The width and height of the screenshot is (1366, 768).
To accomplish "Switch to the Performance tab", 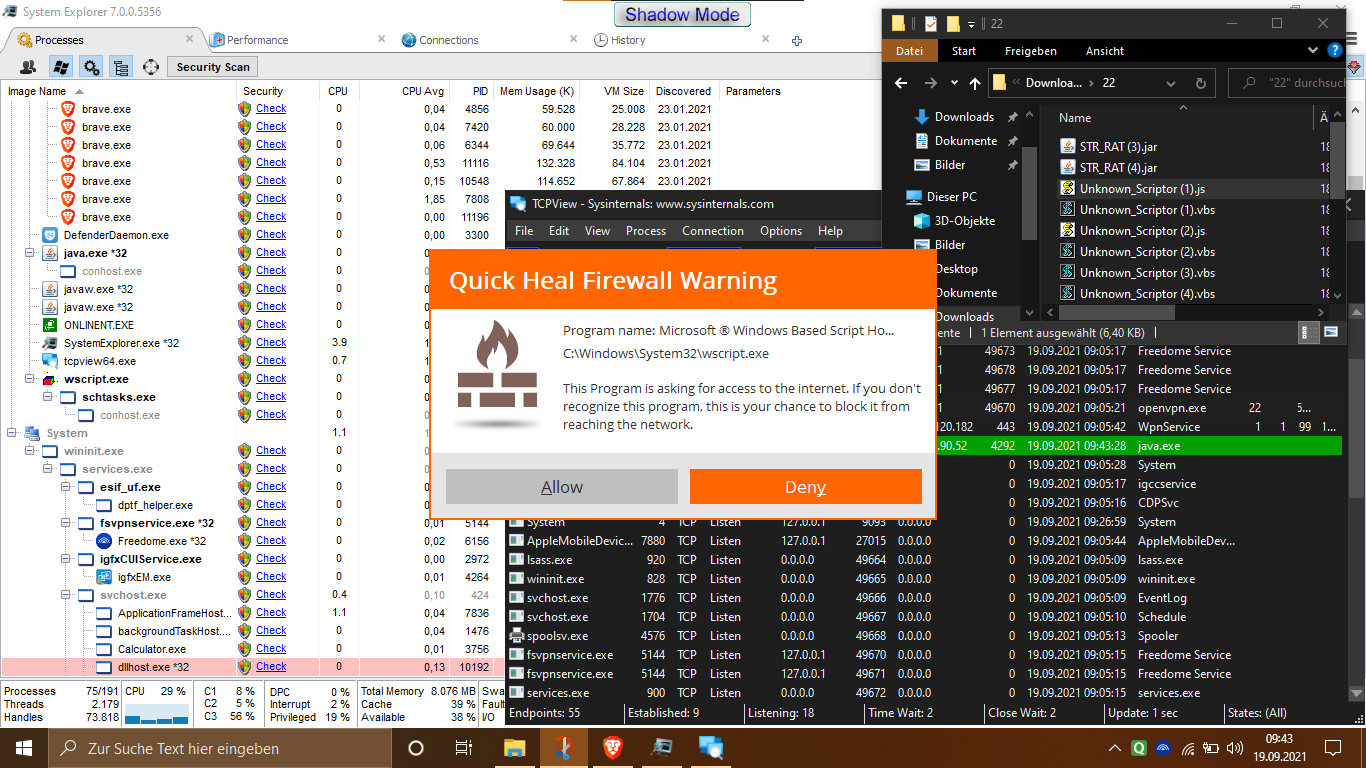I will coord(257,40).
